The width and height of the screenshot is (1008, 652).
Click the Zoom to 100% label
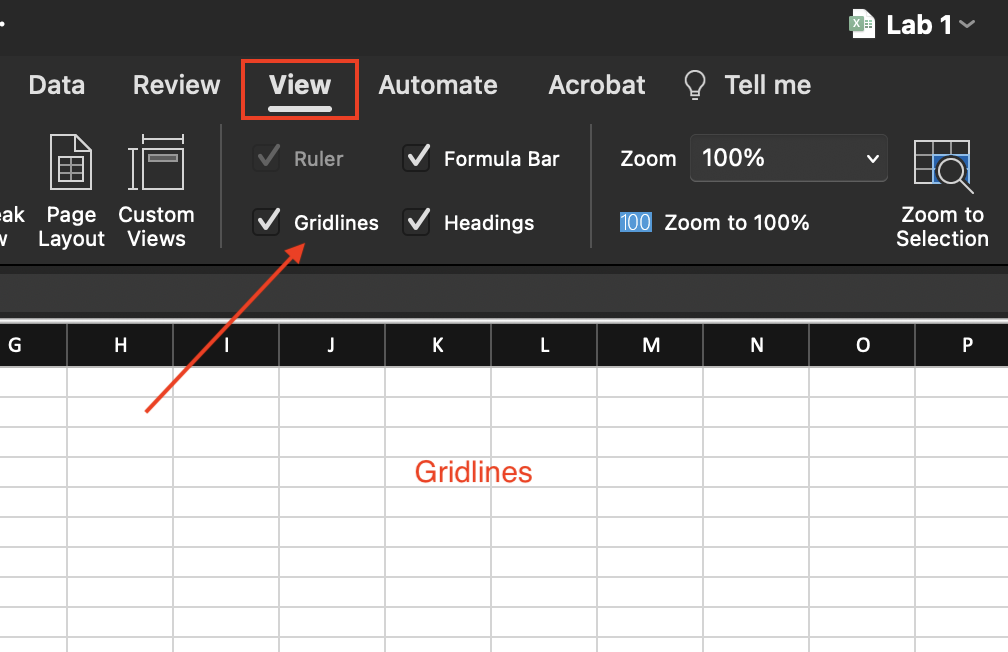(x=736, y=222)
